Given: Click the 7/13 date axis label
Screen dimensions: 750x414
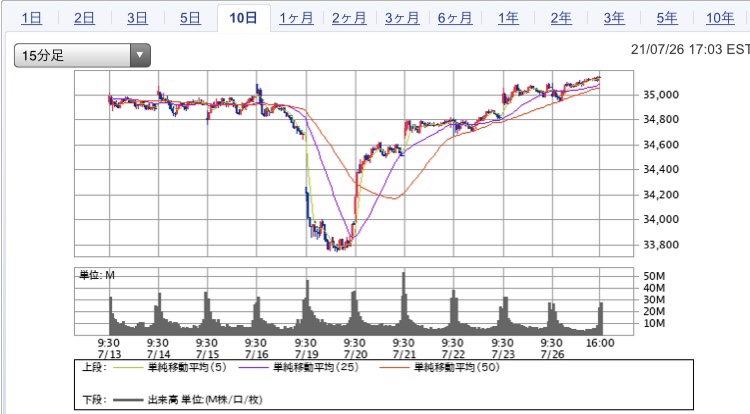Looking at the screenshot, I should [x=110, y=355].
